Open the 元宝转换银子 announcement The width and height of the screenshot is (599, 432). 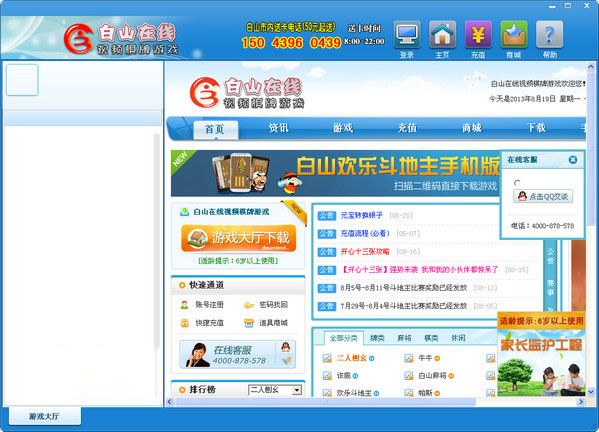coord(361,215)
